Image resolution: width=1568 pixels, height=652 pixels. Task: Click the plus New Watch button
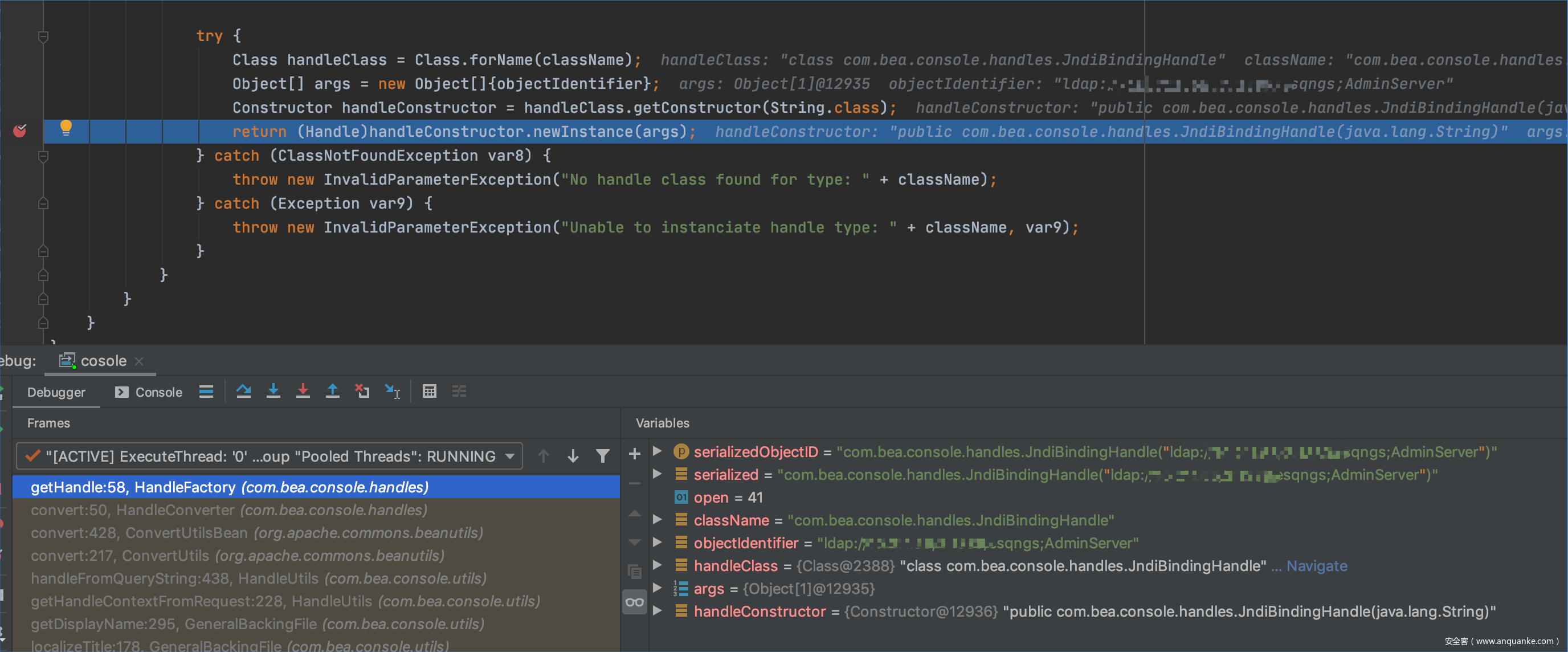(x=634, y=454)
